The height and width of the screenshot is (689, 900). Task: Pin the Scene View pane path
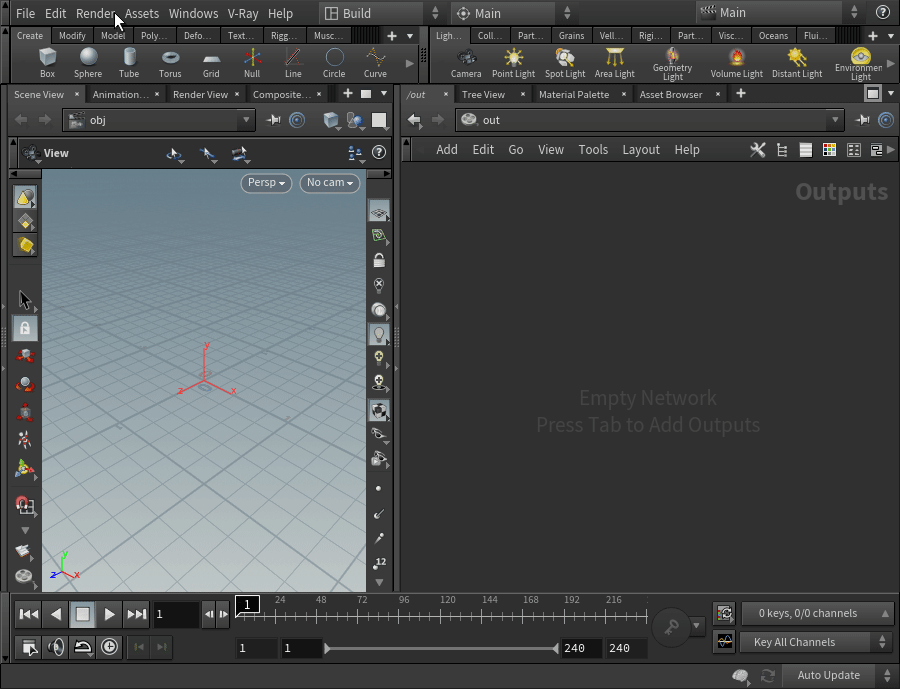pyautogui.click(x=274, y=120)
